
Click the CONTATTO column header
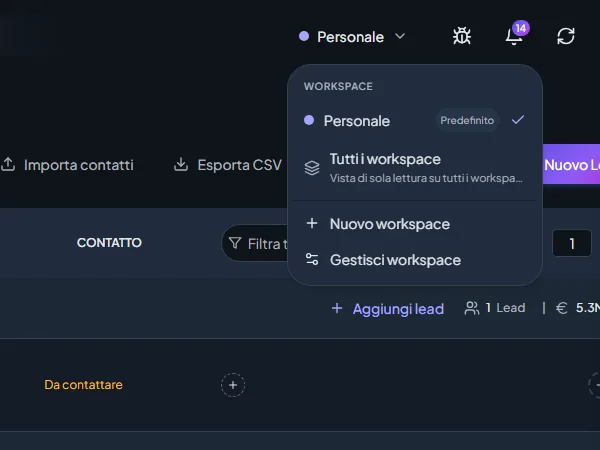pyautogui.click(x=109, y=243)
